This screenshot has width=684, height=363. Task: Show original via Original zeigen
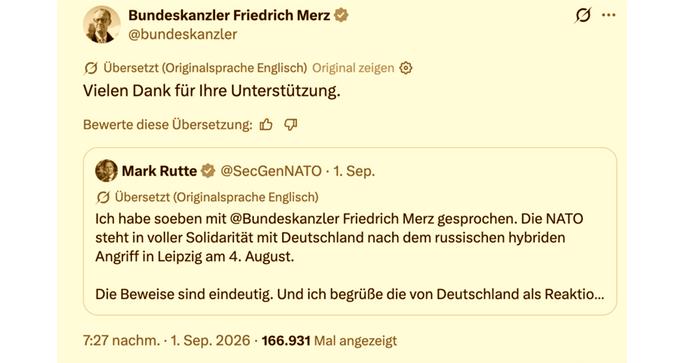(353, 68)
